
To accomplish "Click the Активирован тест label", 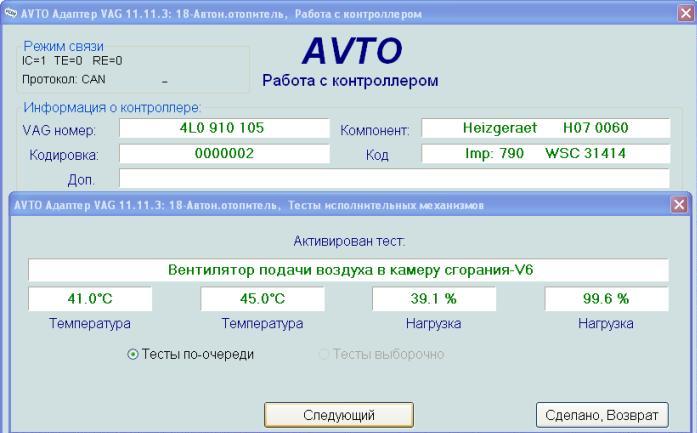I will click(349, 241).
